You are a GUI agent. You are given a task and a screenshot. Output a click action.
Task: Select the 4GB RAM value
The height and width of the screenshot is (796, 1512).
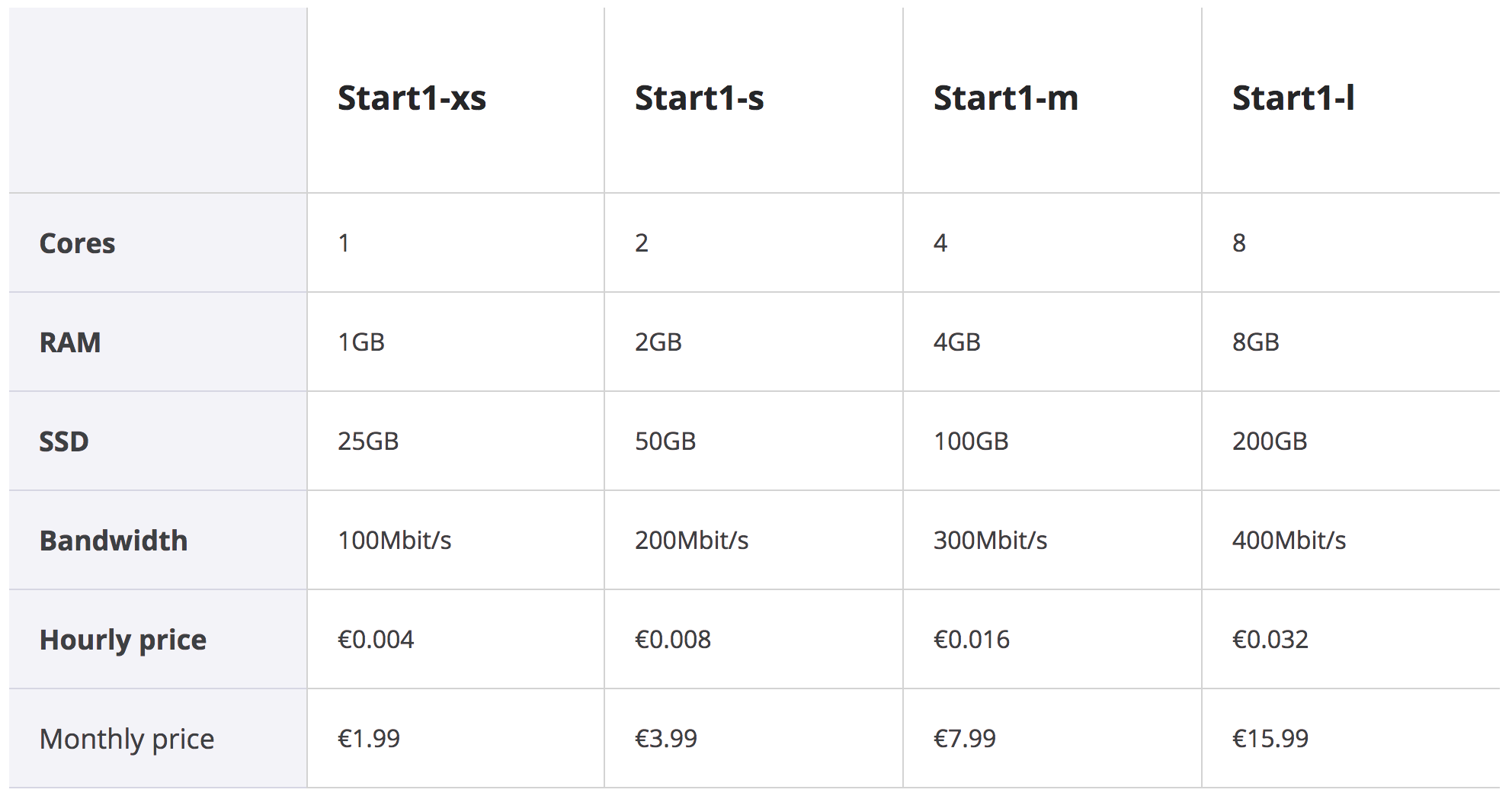[956, 342]
